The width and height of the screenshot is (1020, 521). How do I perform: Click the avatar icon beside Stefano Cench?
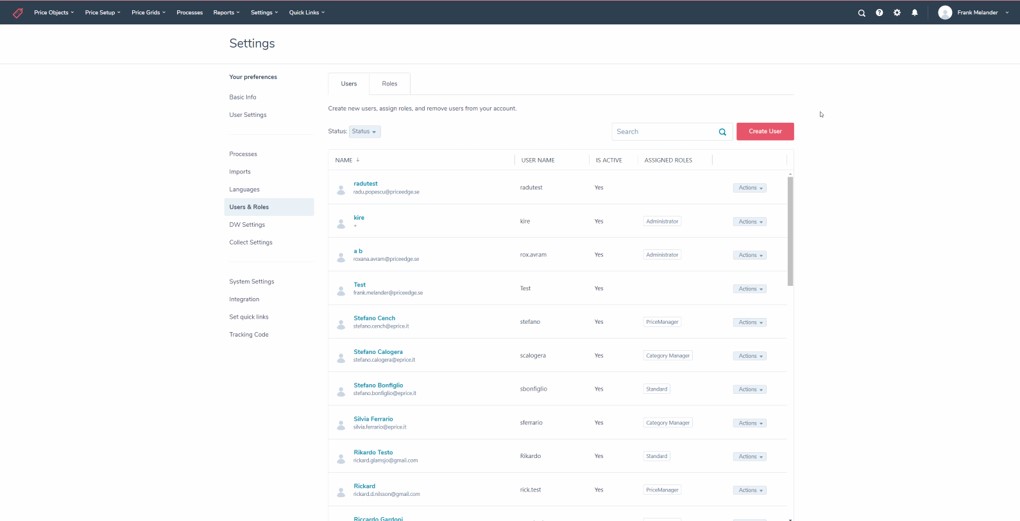coord(340,325)
